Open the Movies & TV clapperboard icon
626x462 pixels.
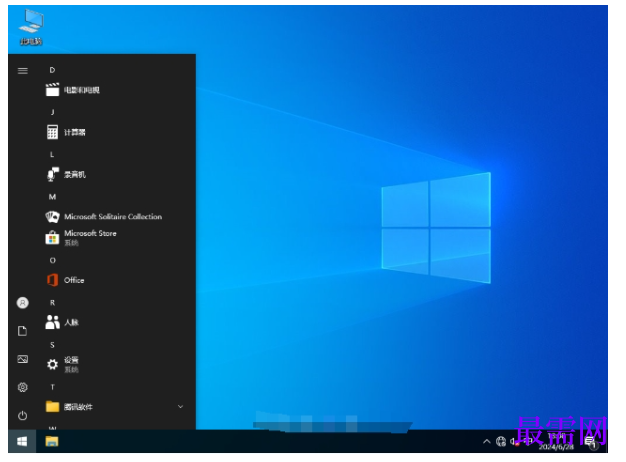[52, 90]
